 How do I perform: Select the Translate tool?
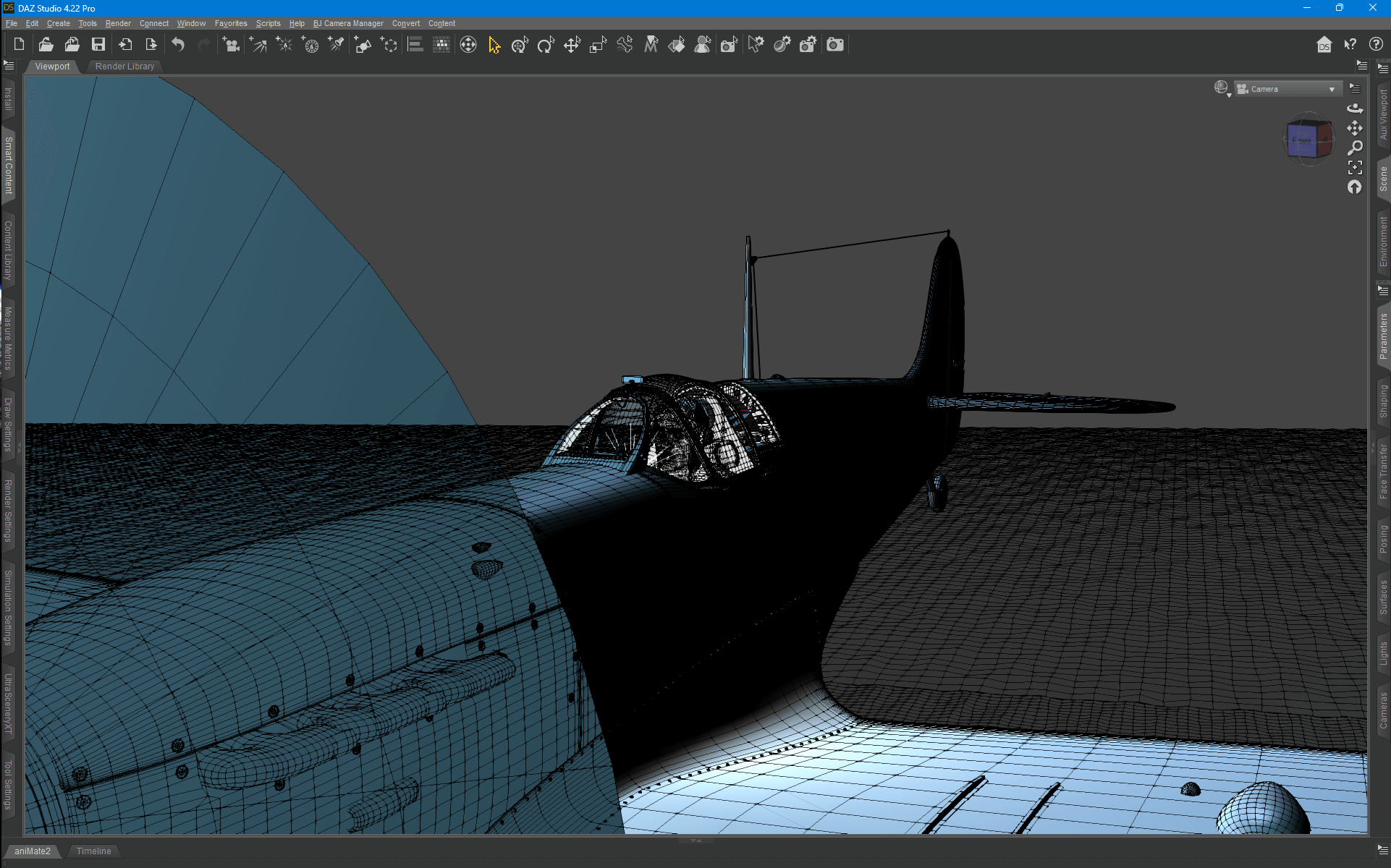572,45
